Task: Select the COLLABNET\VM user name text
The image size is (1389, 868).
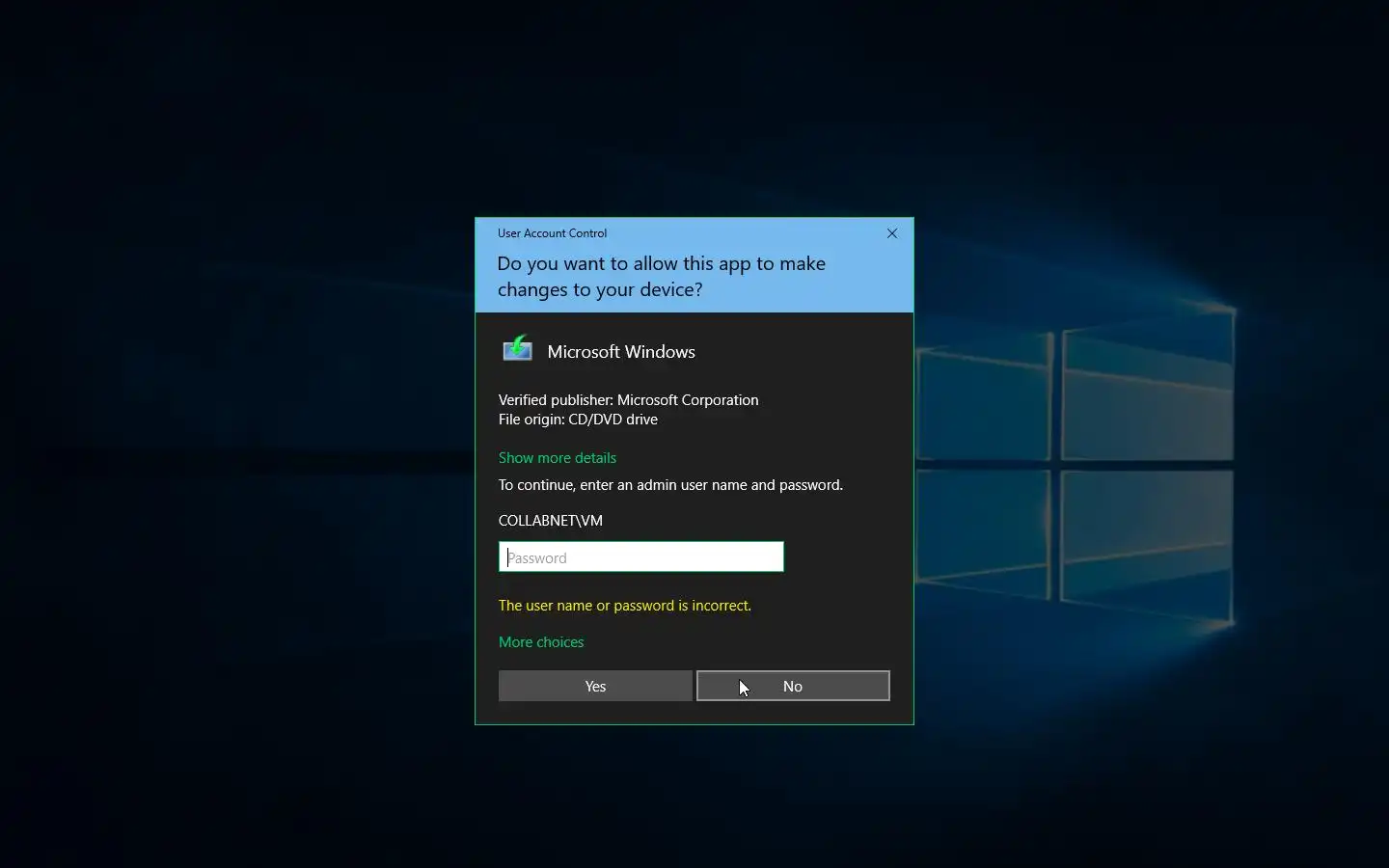Action: click(x=551, y=521)
